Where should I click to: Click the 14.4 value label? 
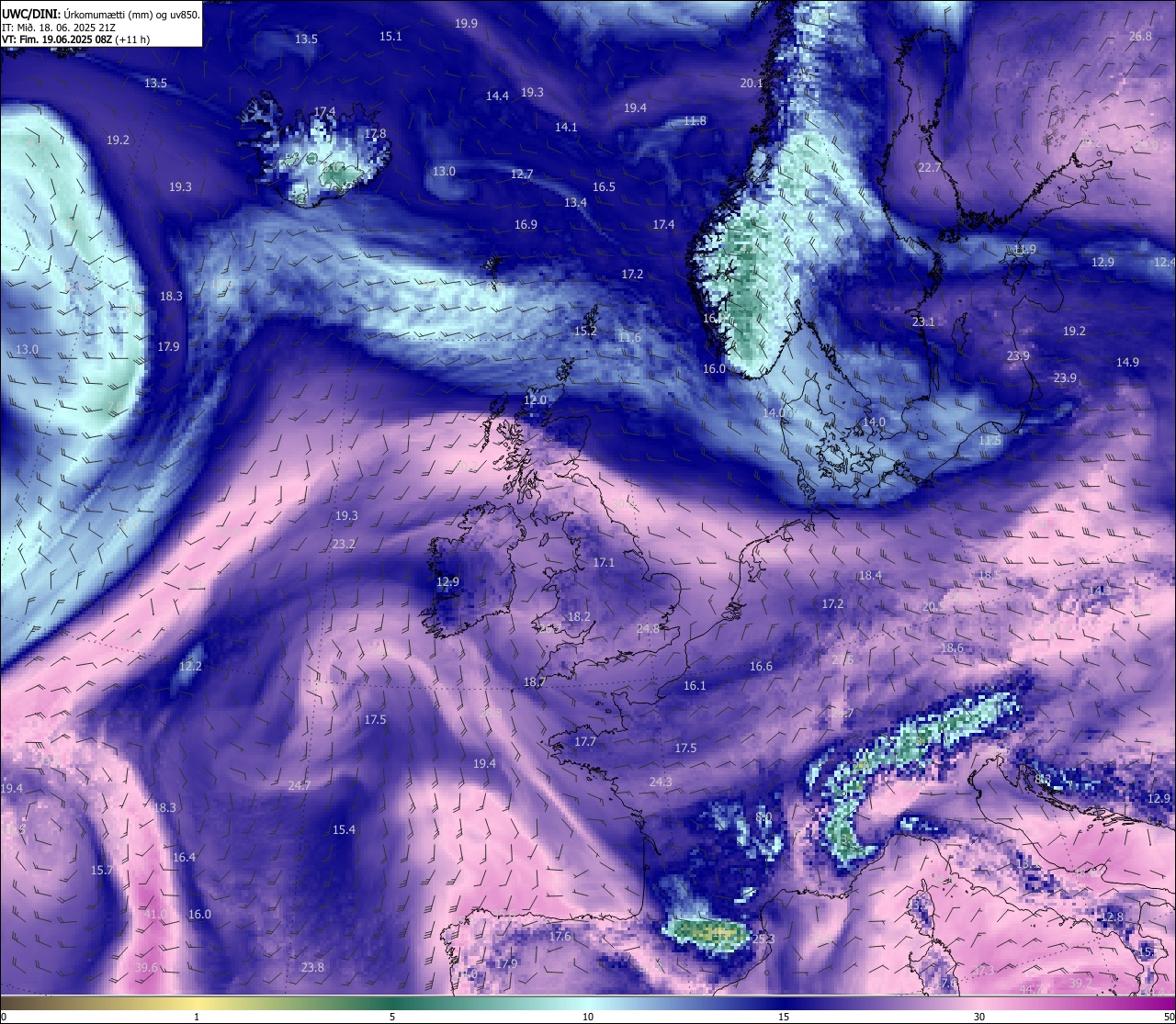[x=497, y=96]
